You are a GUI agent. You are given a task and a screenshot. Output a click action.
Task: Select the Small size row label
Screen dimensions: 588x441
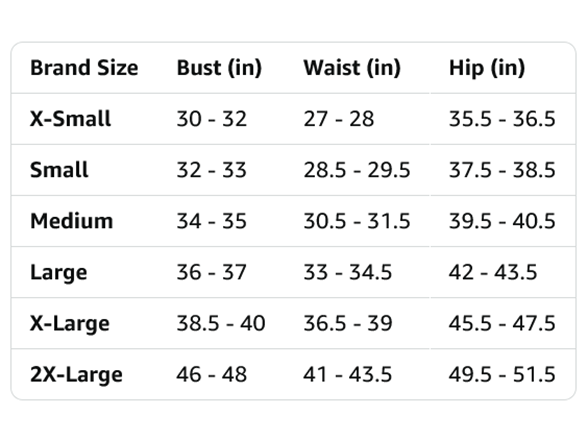coord(59,170)
